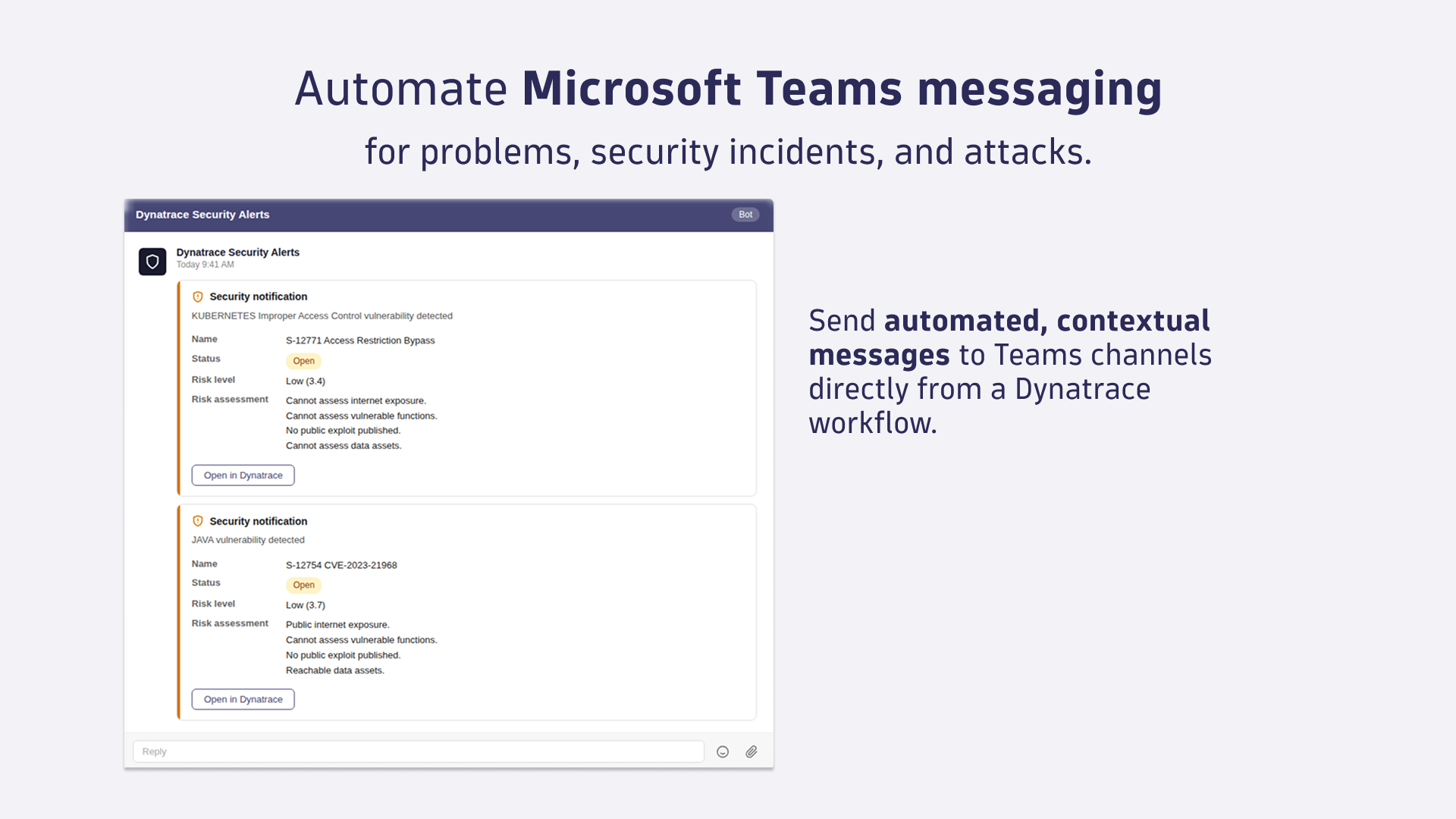
Task: Click KUBERNETES Improper Access Control vulnerability text
Action: (x=322, y=316)
